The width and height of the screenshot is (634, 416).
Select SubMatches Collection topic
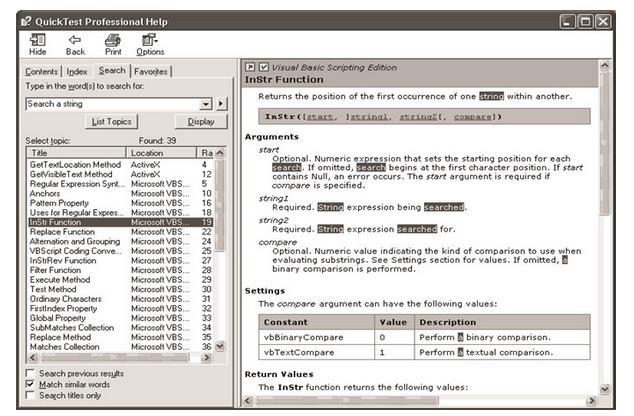coord(120,328)
